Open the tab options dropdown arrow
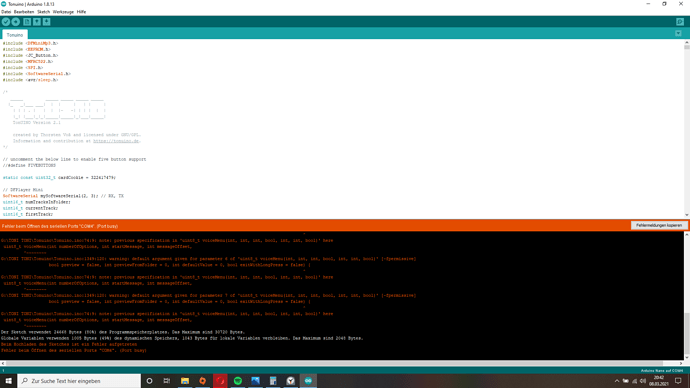The image size is (690, 388). [678, 33]
